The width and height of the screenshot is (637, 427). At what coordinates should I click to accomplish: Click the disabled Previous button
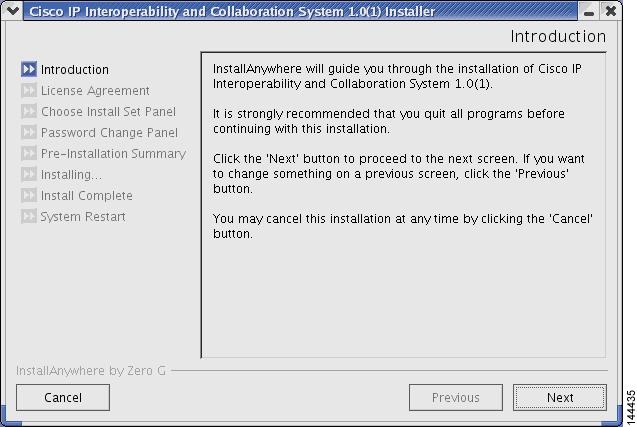[455, 397]
